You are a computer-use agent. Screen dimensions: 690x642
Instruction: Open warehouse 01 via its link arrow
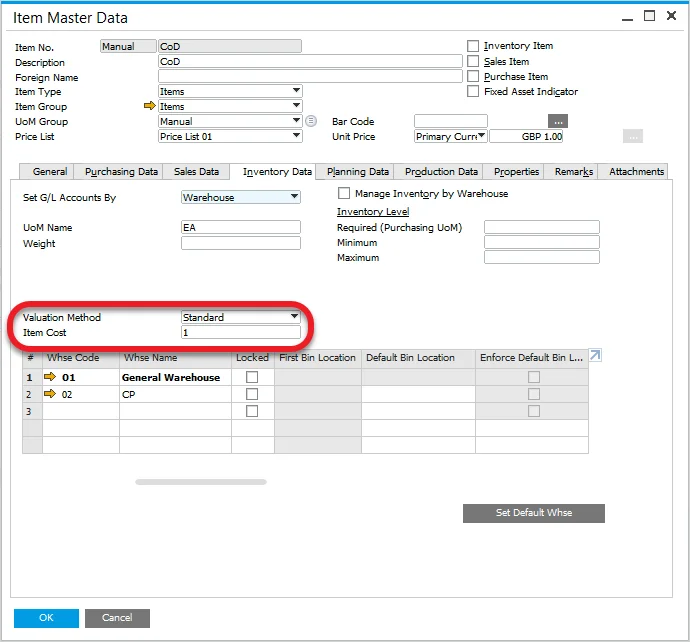50,378
